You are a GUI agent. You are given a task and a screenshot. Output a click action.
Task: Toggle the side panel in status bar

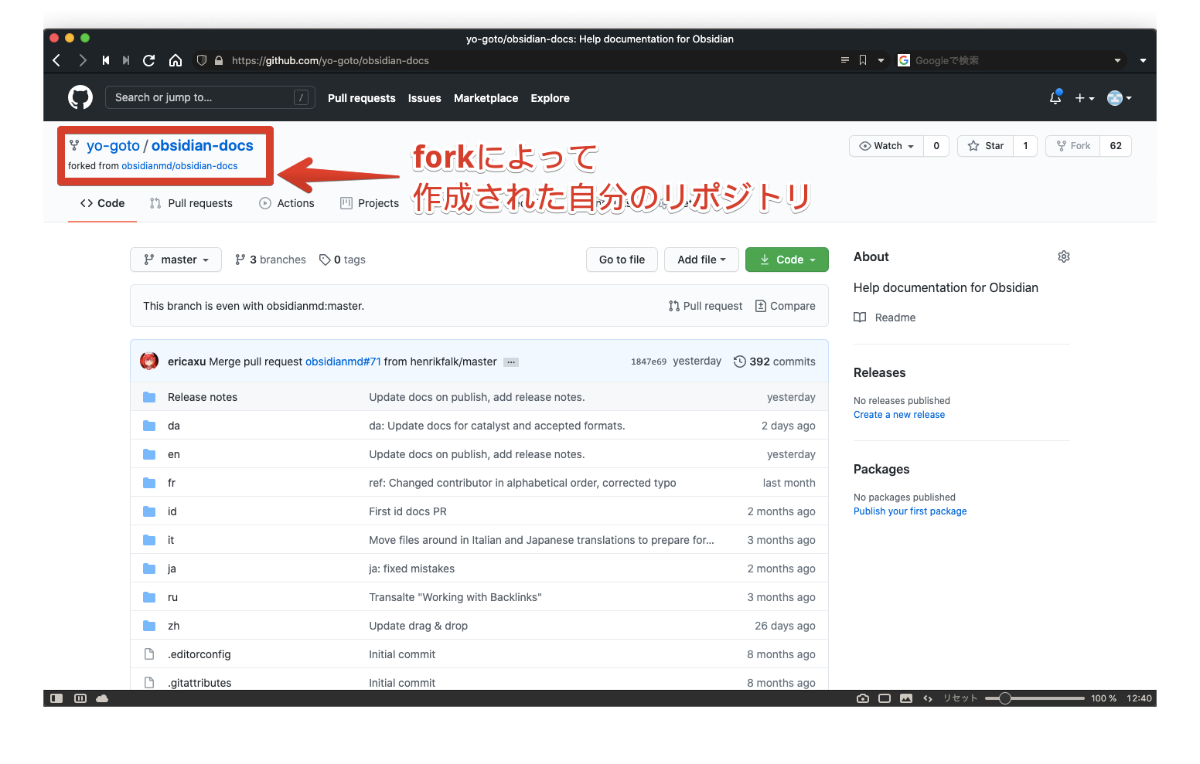point(57,698)
